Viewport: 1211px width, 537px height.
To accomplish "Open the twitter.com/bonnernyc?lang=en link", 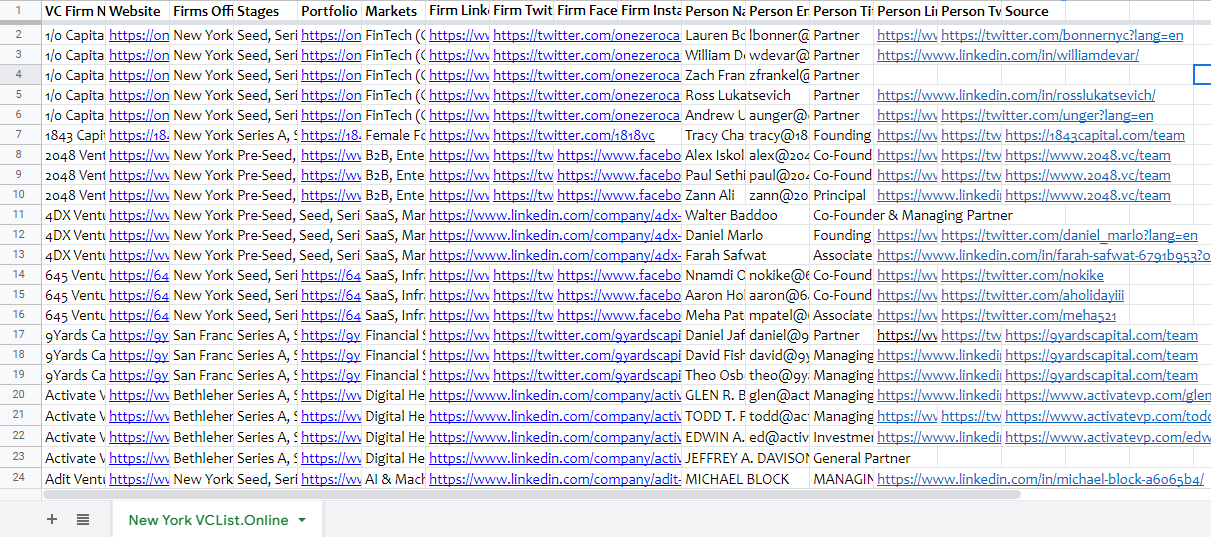I will (x=1062, y=35).
